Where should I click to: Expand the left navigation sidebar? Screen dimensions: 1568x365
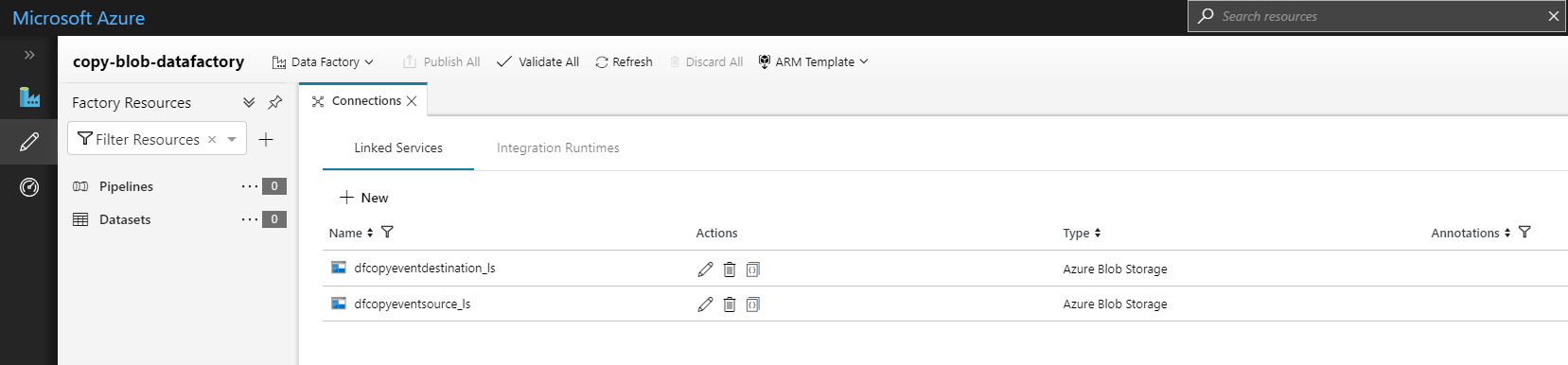pos(29,55)
